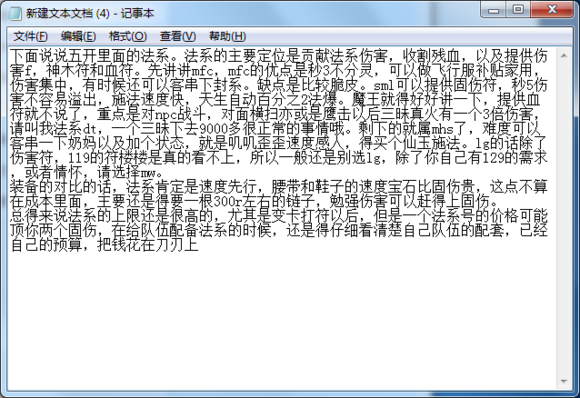Click the scrollbar down arrow
This screenshot has width=580, height=398.
tap(564, 381)
